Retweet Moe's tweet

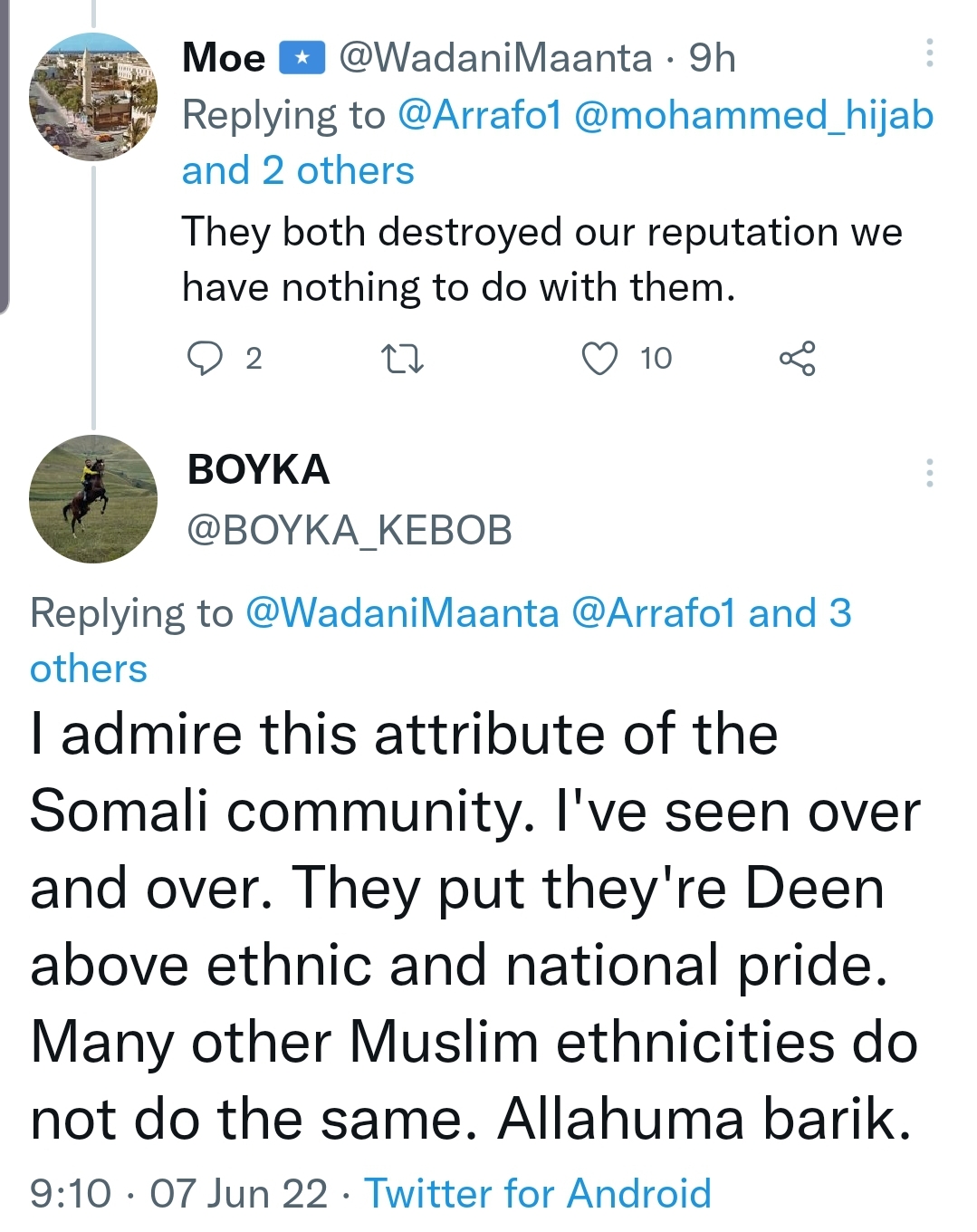402,360
